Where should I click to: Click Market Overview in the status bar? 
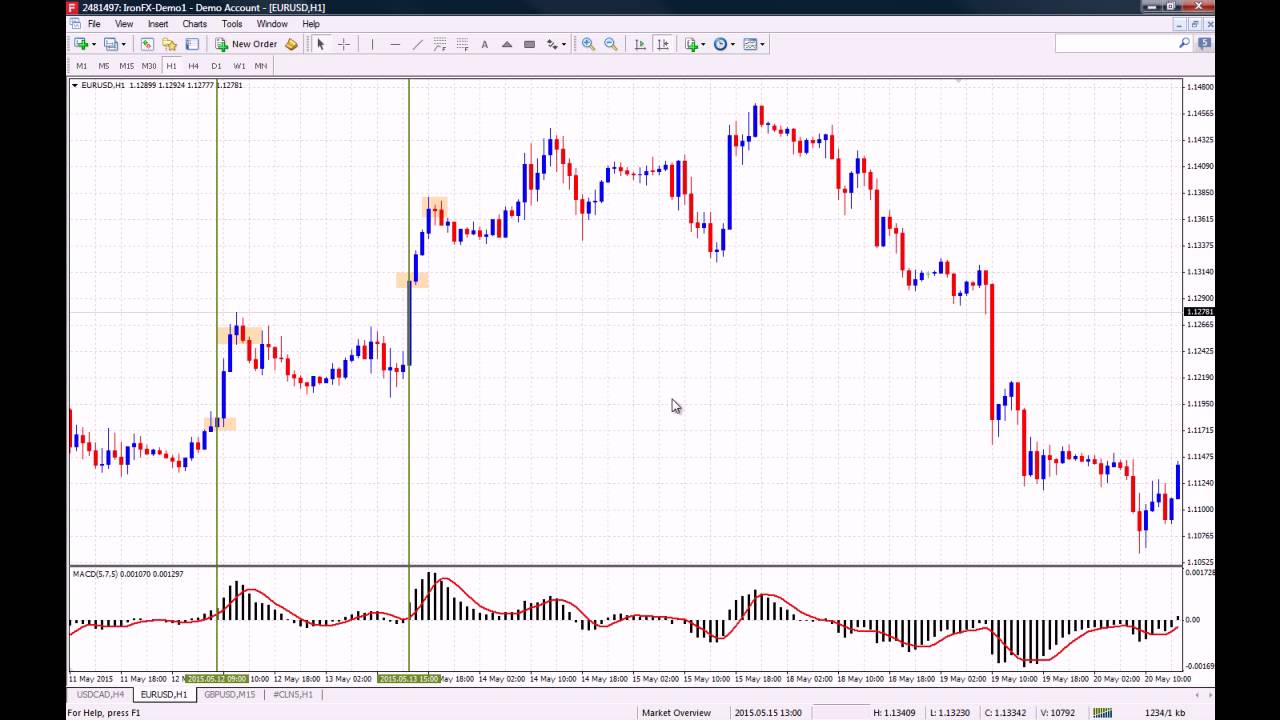pyautogui.click(x=676, y=713)
